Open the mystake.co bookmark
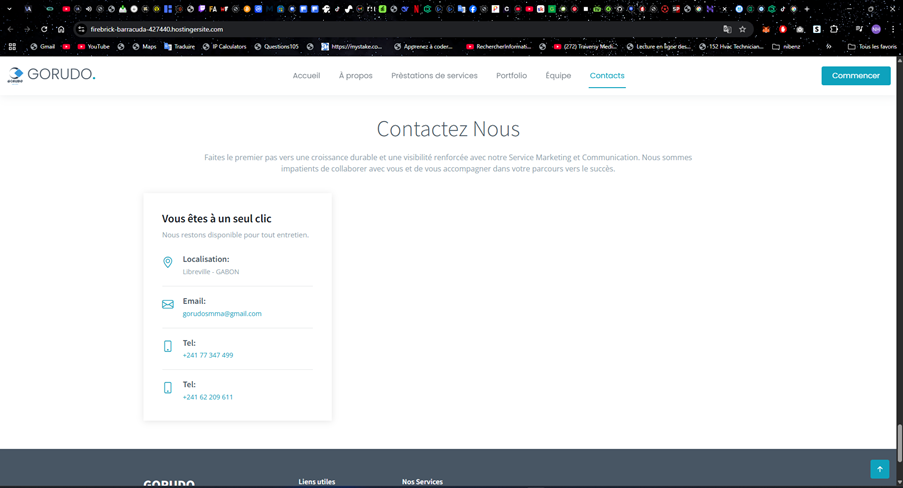This screenshot has height=488, width=903. click(x=352, y=47)
